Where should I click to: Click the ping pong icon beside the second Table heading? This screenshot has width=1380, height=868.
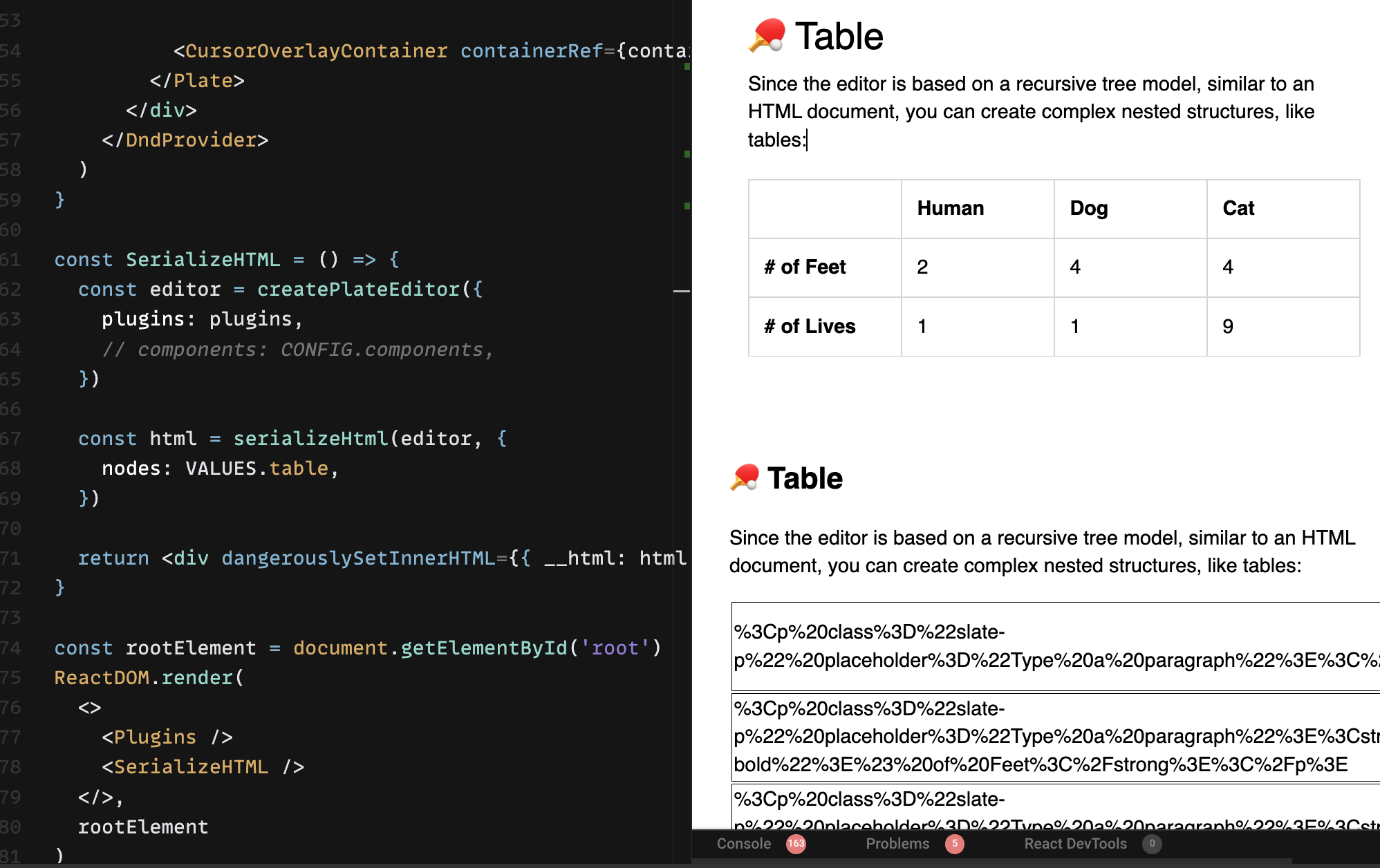click(x=745, y=477)
